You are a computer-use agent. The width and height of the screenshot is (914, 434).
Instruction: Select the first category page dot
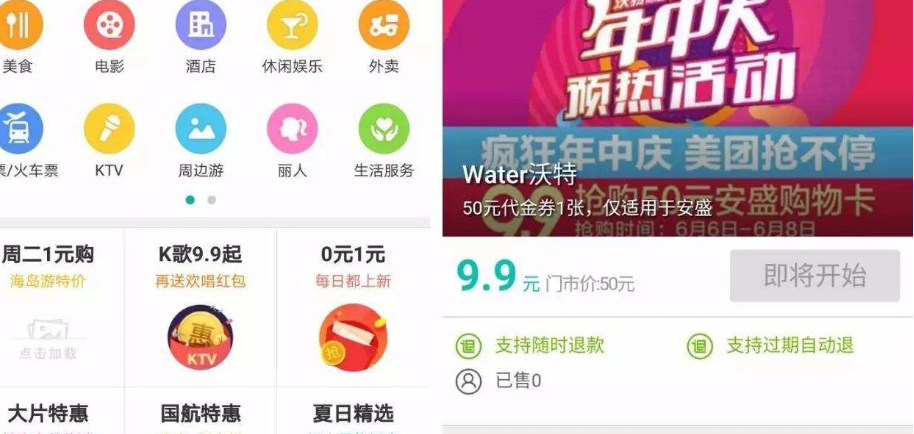(x=190, y=200)
